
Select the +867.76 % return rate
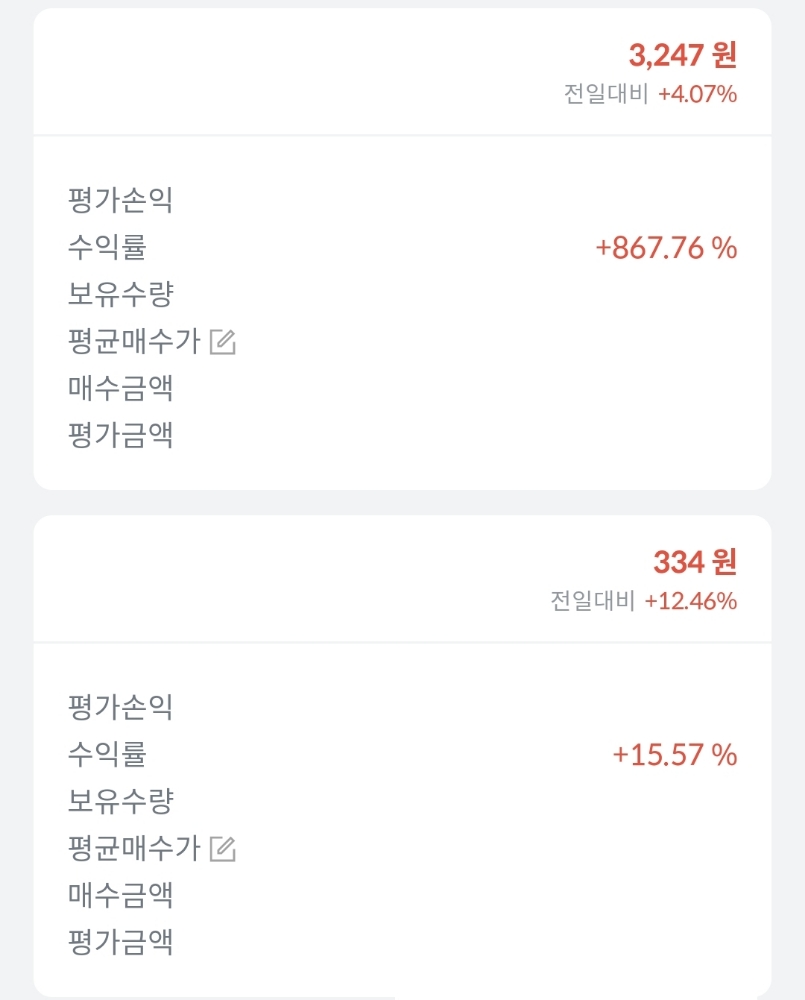666,247
